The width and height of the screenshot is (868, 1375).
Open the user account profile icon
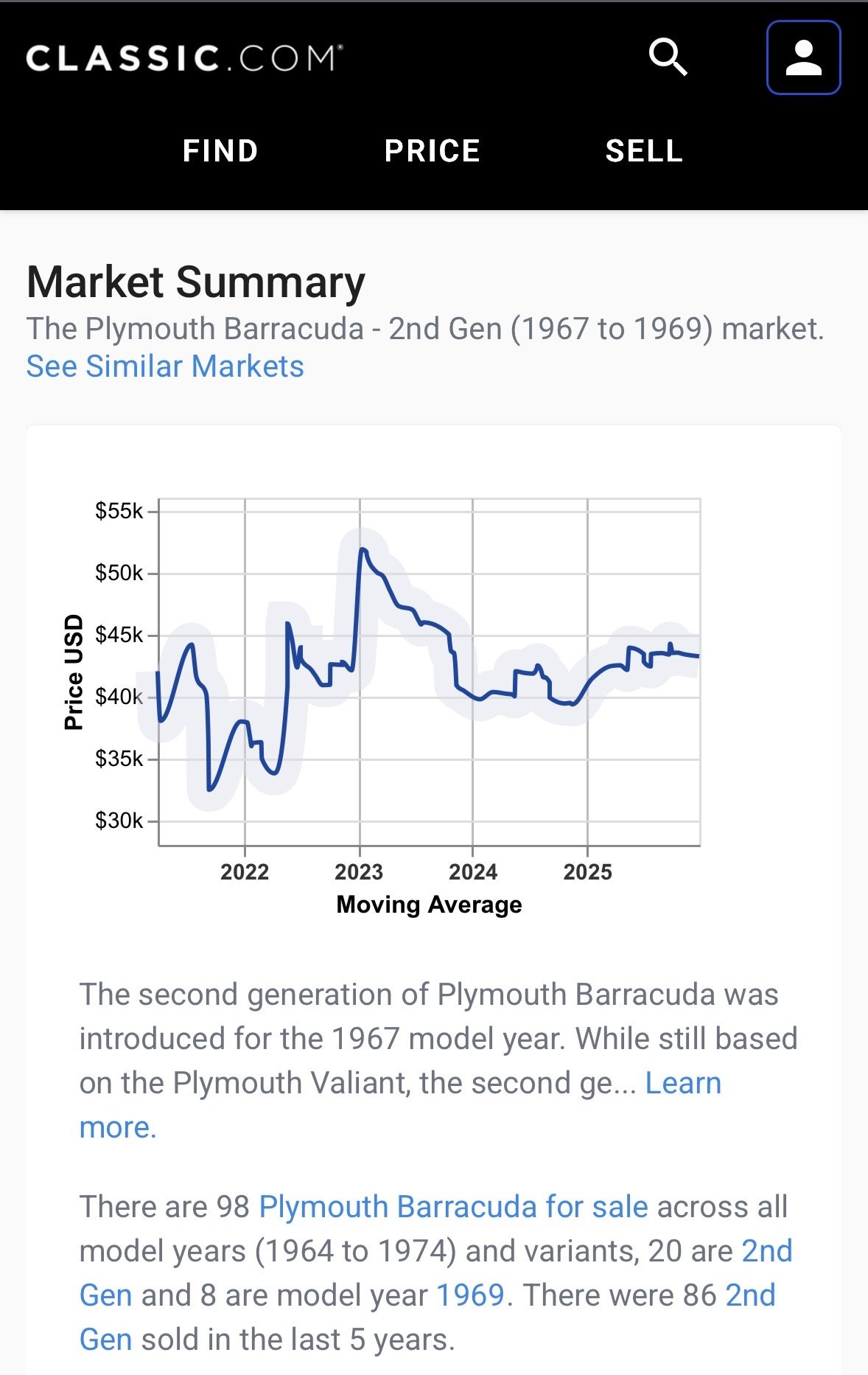pos(803,58)
